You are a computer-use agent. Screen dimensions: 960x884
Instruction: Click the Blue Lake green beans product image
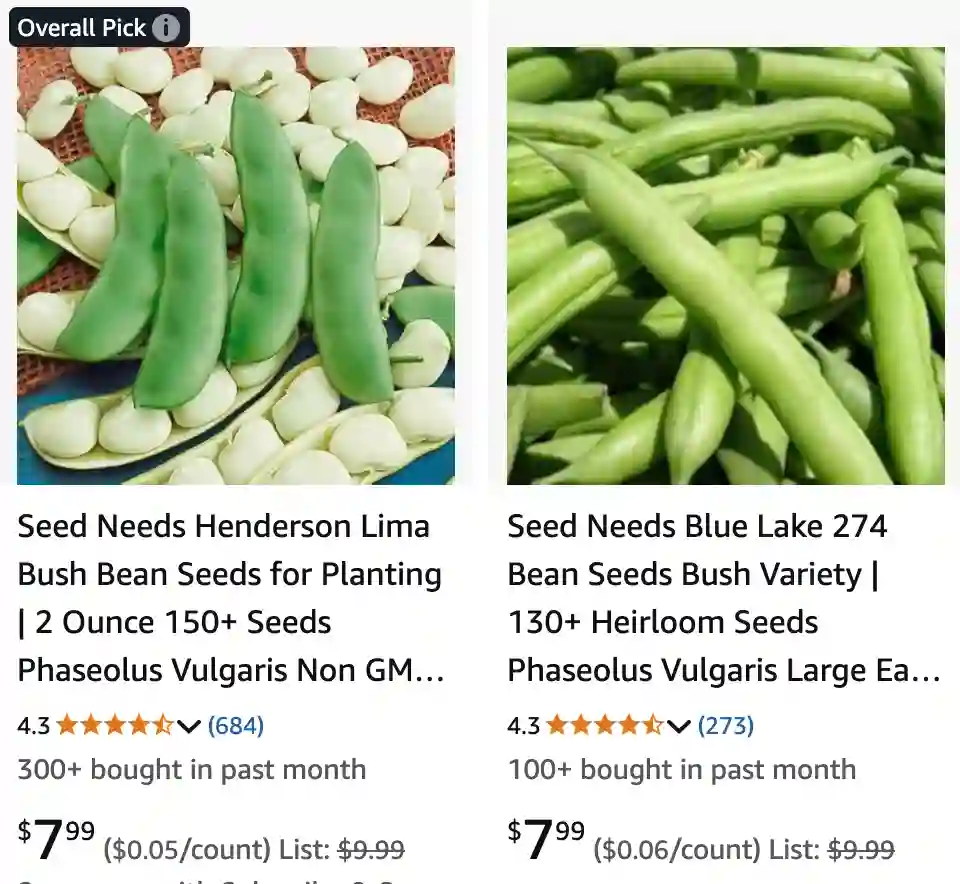pyautogui.click(x=726, y=265)
